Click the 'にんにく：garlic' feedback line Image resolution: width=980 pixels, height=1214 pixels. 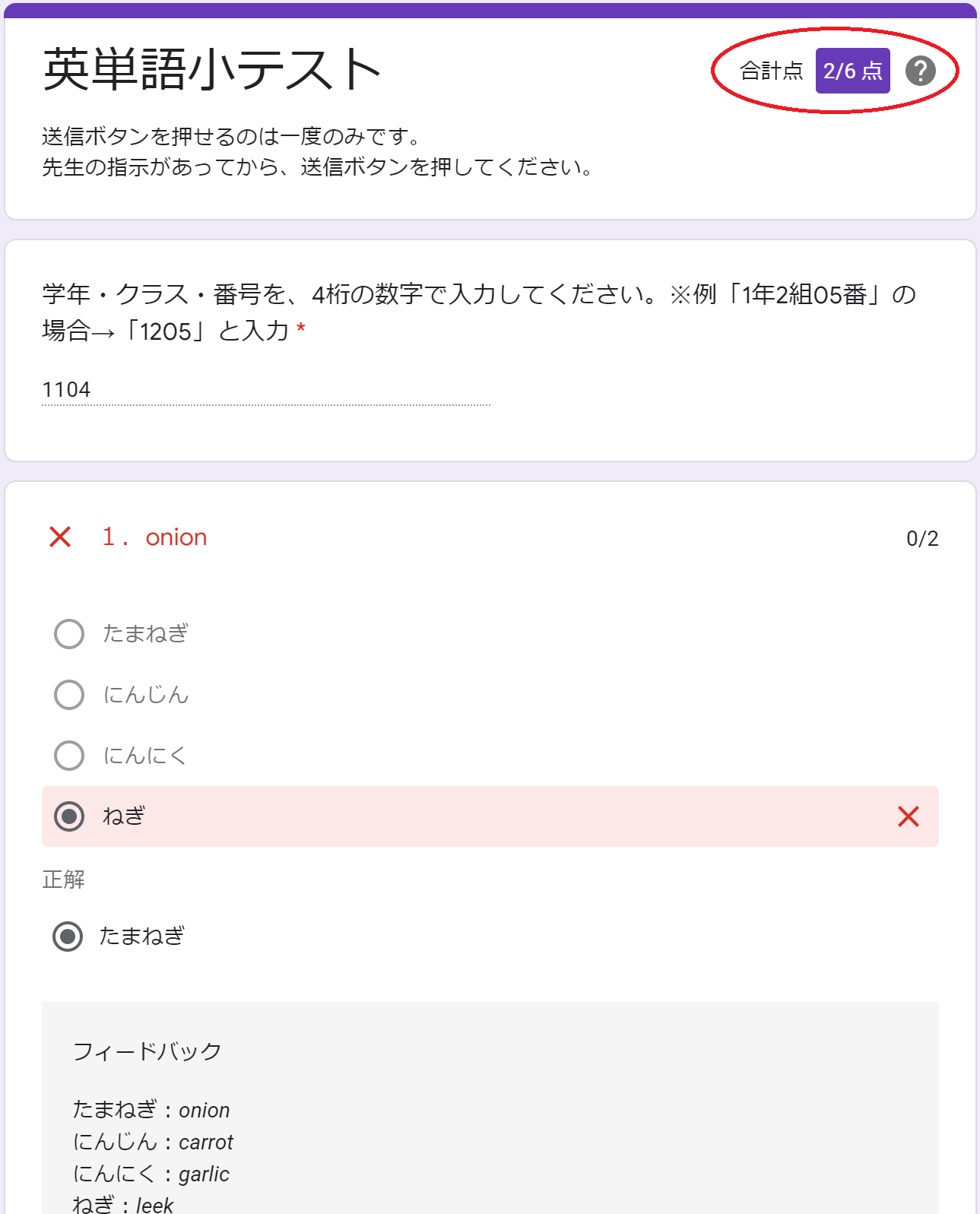(151, 1174)
